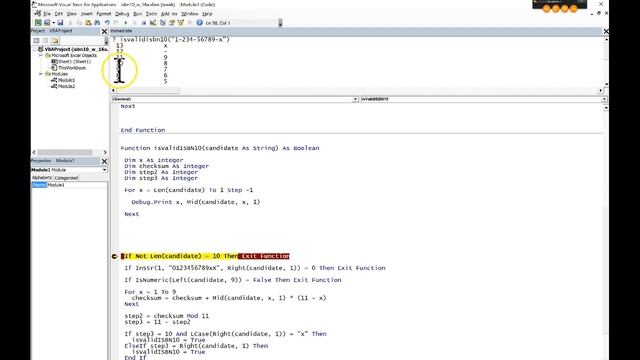The image size is (640, 360).
Task: Click the 'Debug.Print x, Mid(candidate, x, 1)' line
Action: coord(196,202)
